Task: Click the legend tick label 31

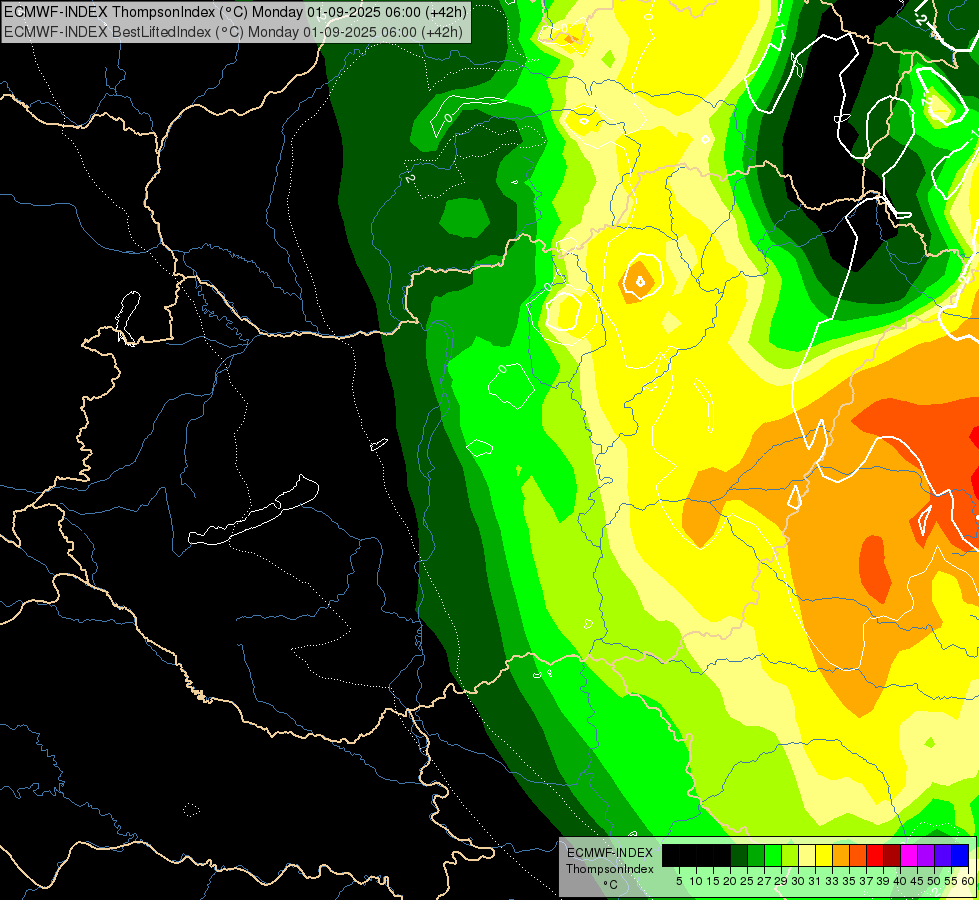Action: point(815,881)
